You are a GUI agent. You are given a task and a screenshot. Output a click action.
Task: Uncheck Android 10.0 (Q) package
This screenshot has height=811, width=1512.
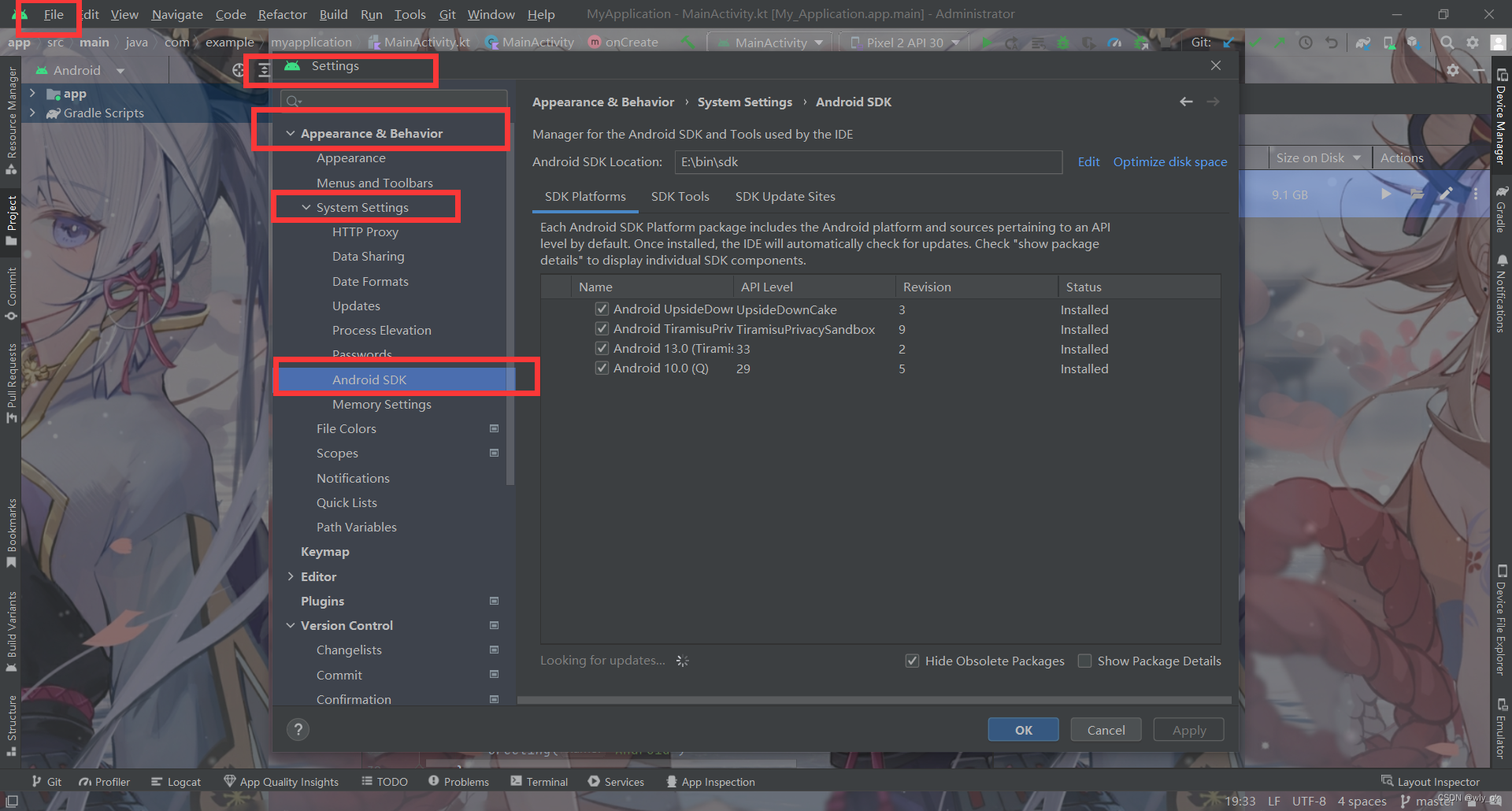coord(602,368)
